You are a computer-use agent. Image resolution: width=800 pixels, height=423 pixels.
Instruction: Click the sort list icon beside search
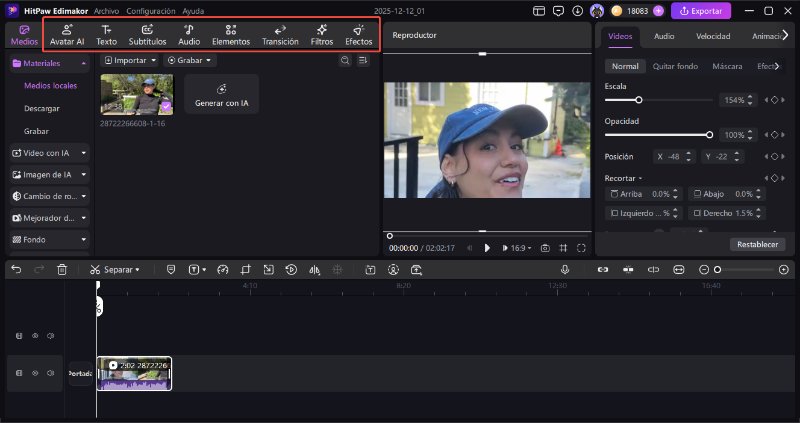[x=363, y=60]
